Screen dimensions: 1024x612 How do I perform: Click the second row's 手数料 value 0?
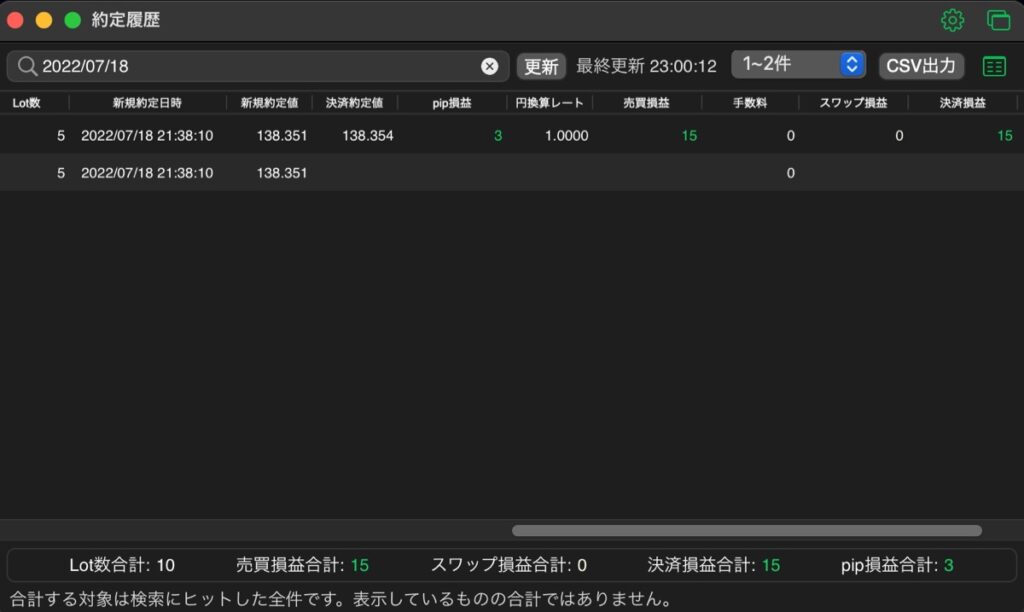coord(790,173)
